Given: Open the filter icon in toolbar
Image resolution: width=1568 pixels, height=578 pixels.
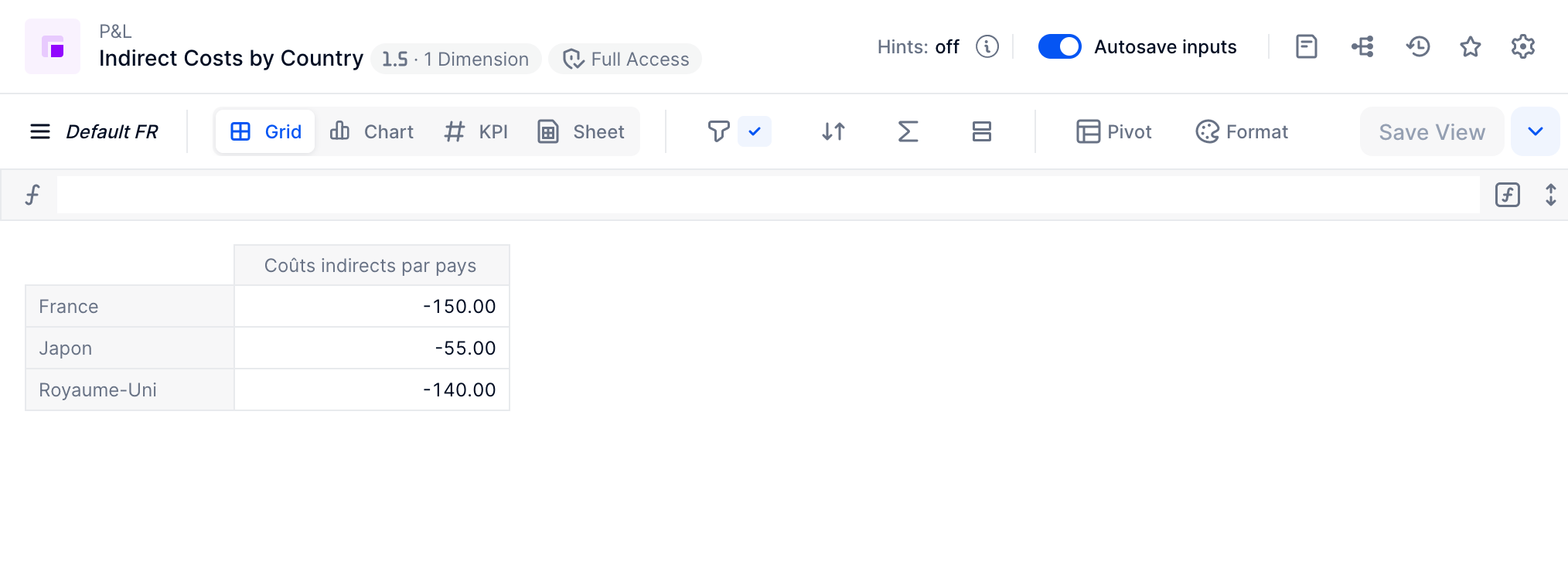Looking at the screenshot, I should (x=718, y=131).
